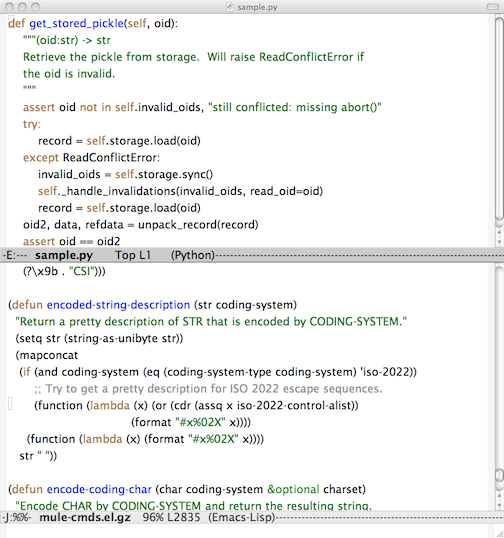Click the string "still conflicted: missing abort()"

point(295,107)
